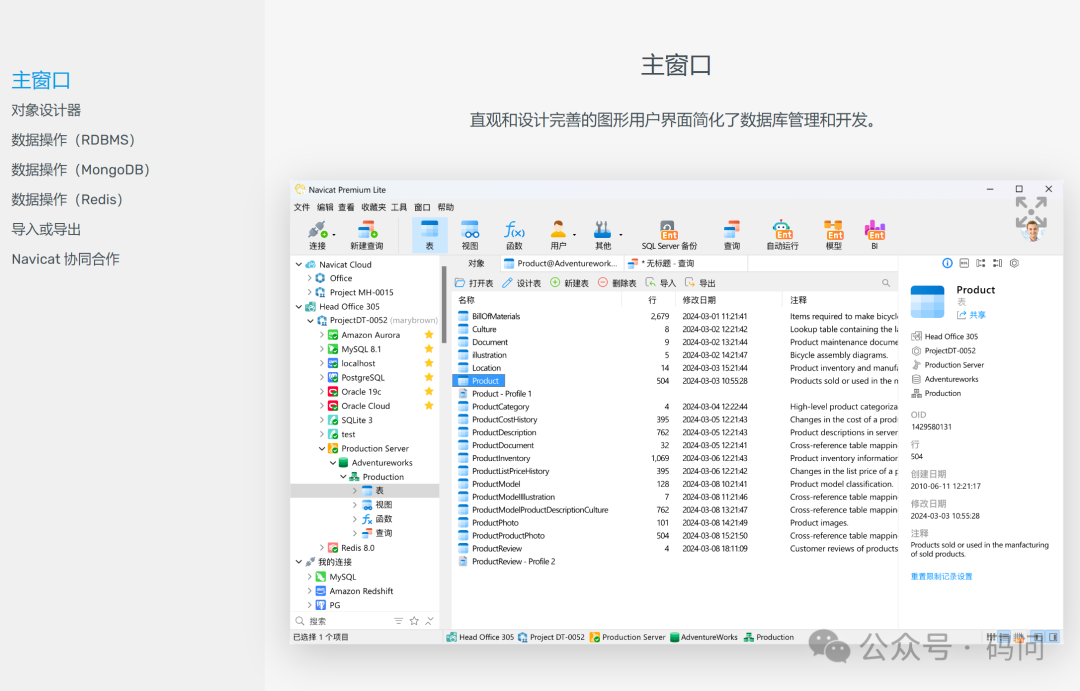1080x691 pixels.
Task: Toggle favorite star for MySQL 8.1
Action: click(429, 349)
